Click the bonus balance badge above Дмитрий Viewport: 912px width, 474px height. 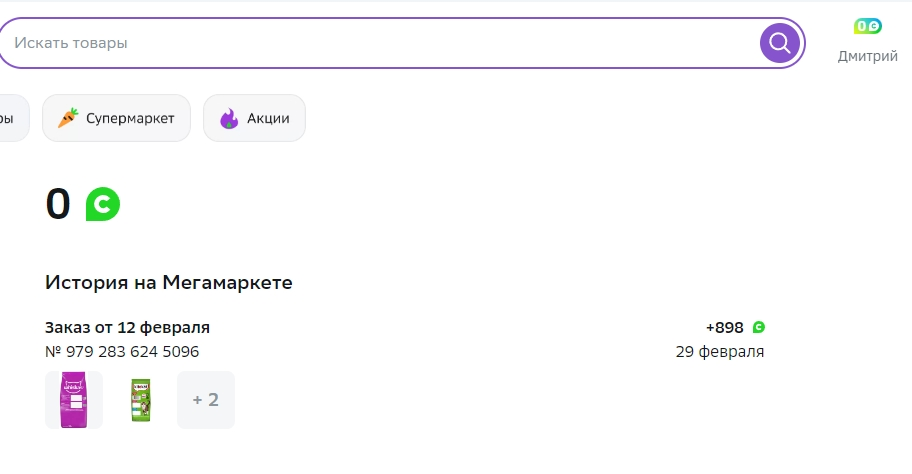(867, 26)
